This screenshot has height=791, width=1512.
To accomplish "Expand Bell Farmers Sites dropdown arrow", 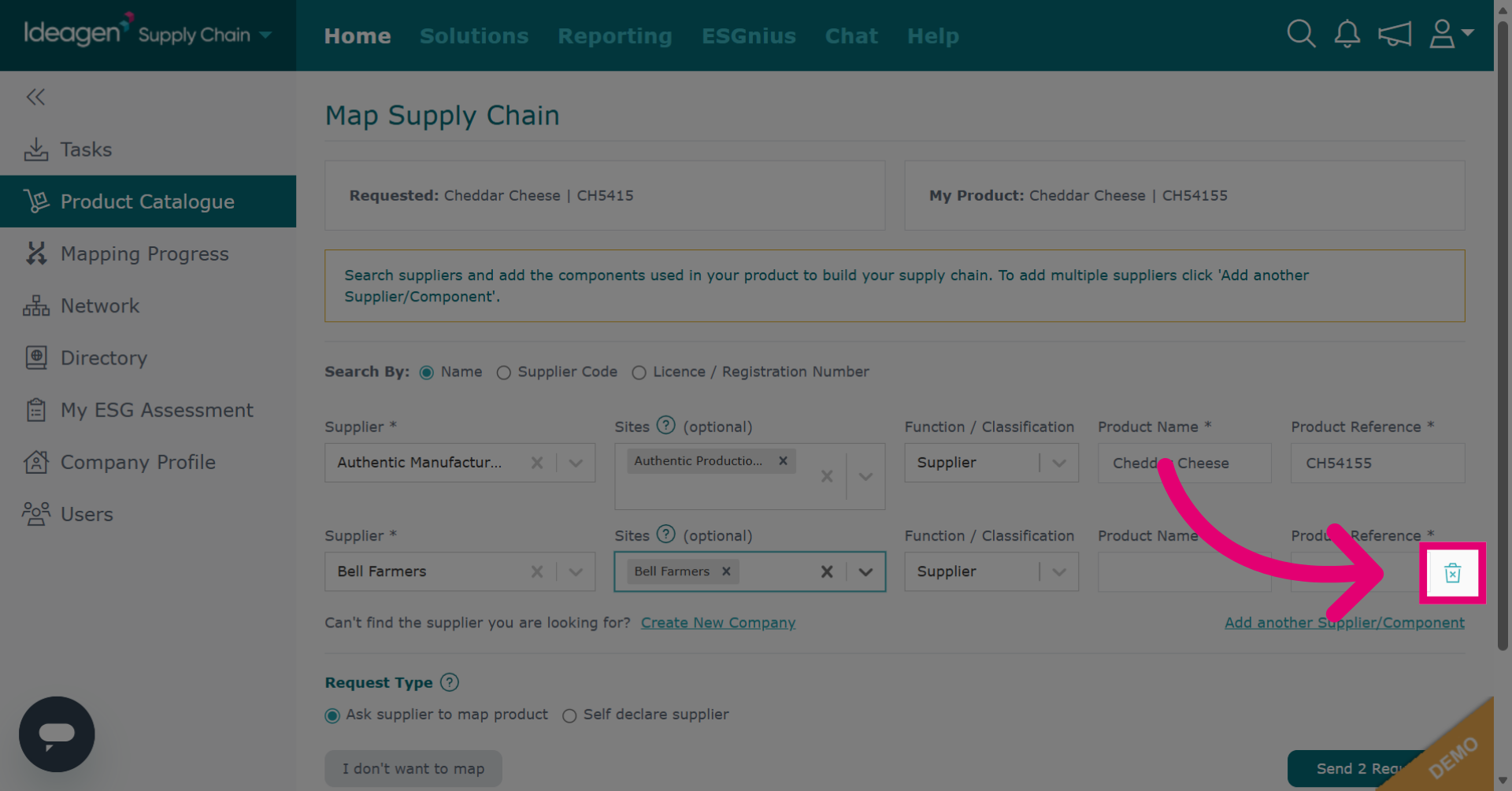I will coord(865,571).
